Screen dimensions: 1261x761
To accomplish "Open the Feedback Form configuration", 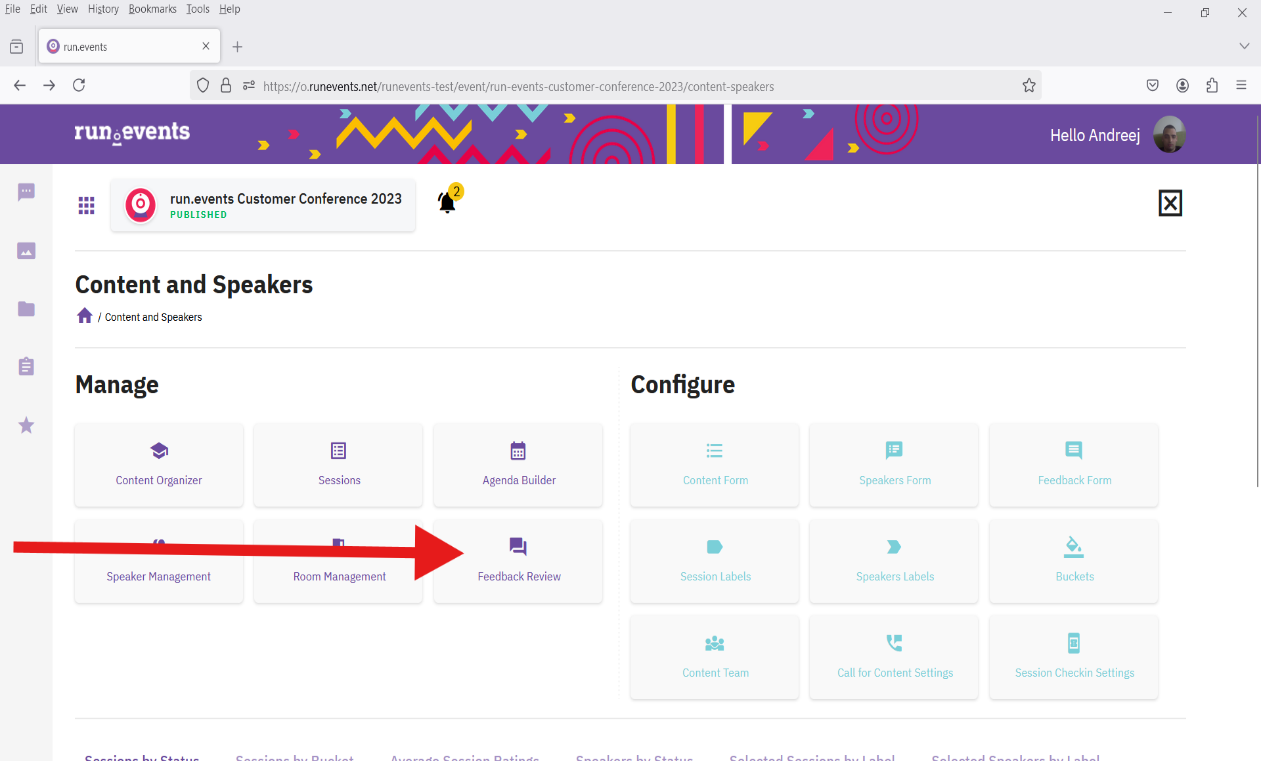I will click(1074, 465).
